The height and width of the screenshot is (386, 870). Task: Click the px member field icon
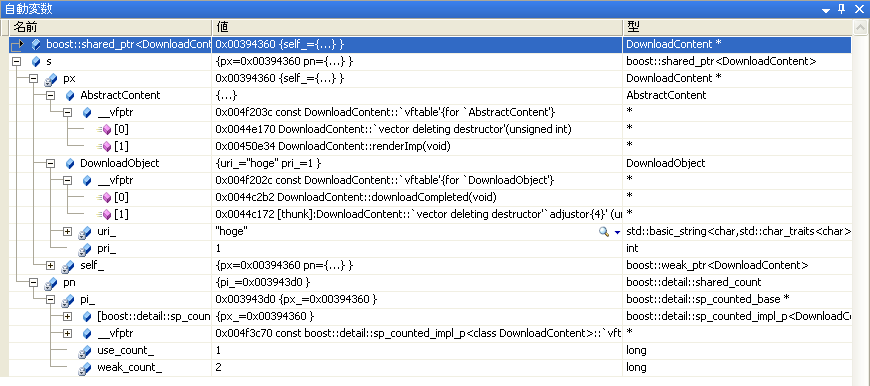51,79
